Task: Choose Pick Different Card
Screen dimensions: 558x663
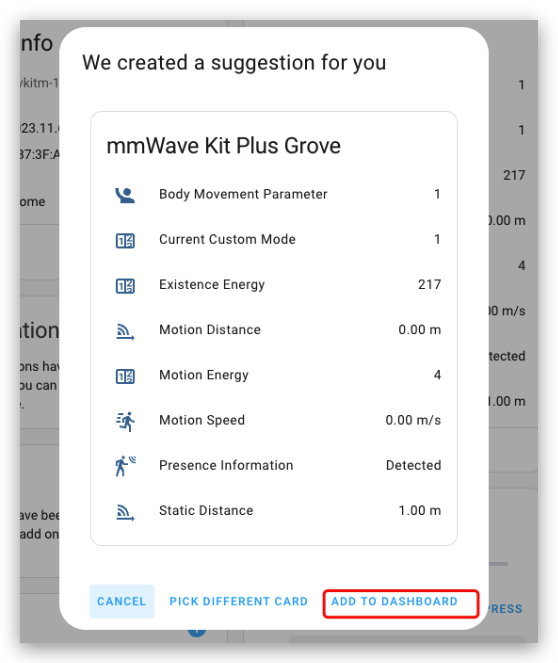Action: [238, 601]
